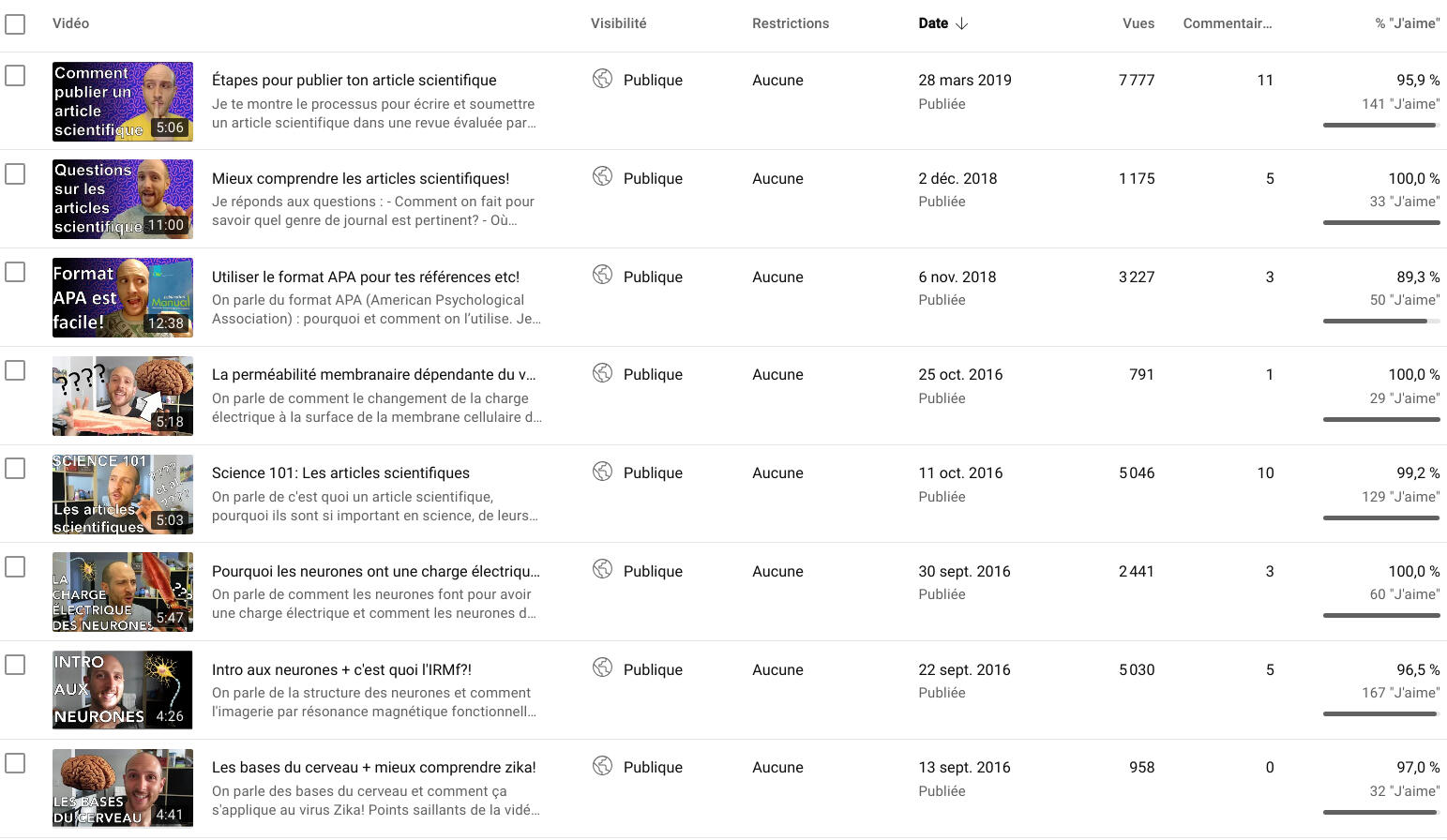
Task: Click 'Intro aux neurones' video thumbnail
Action: click(123, 690)
